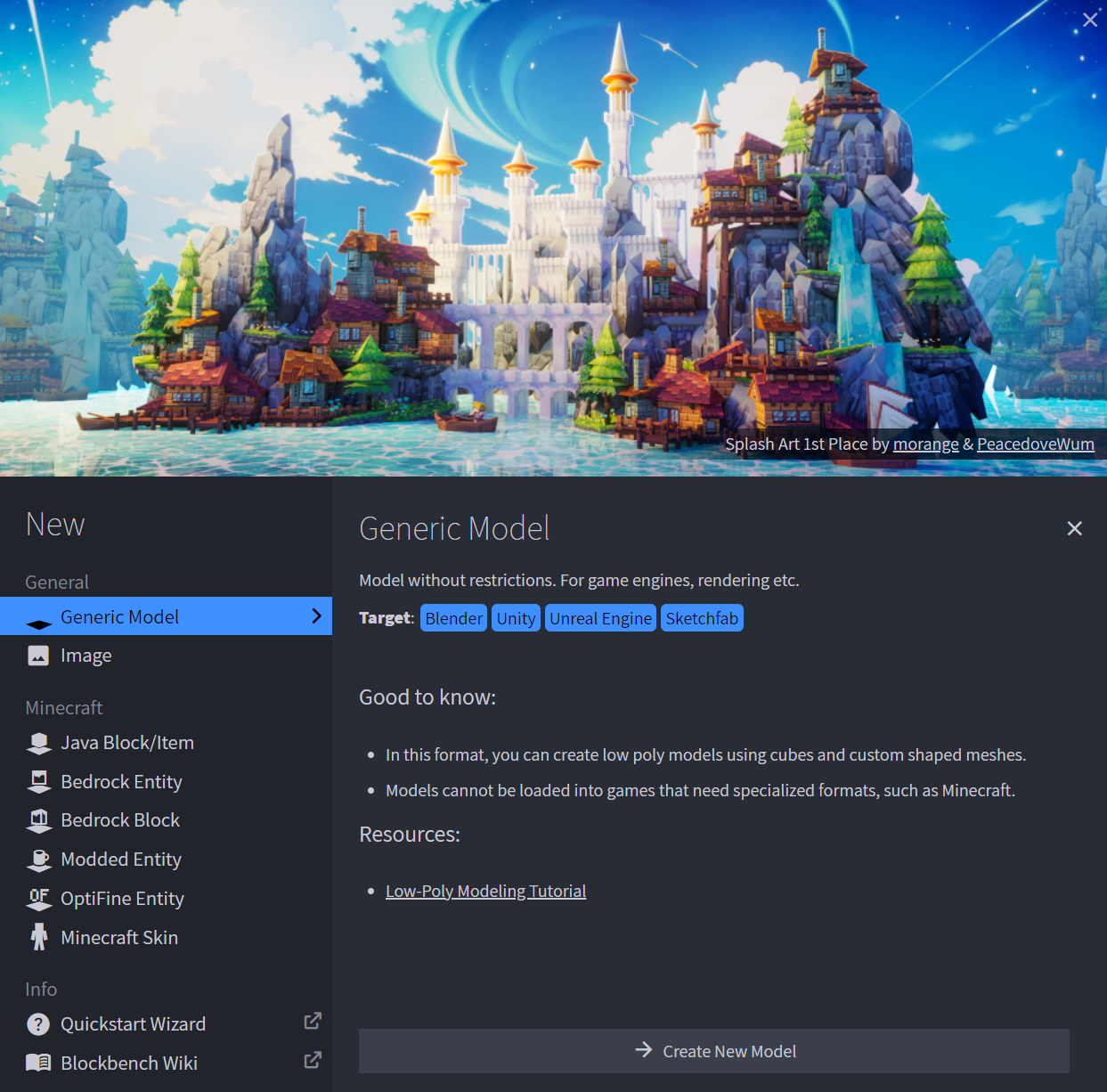
Task: Choose the Bedrock Entity format
Action: coord(166,782)
